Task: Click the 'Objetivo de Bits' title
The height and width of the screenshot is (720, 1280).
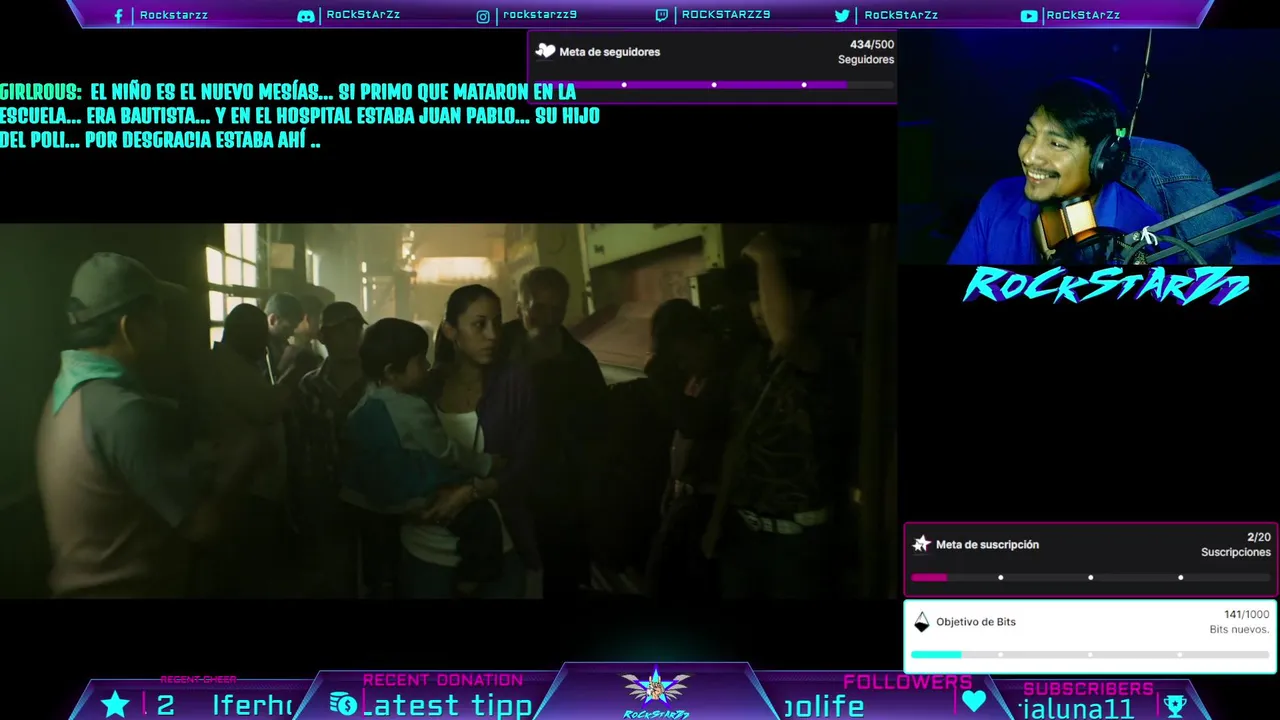Action: tap(976, 622)
